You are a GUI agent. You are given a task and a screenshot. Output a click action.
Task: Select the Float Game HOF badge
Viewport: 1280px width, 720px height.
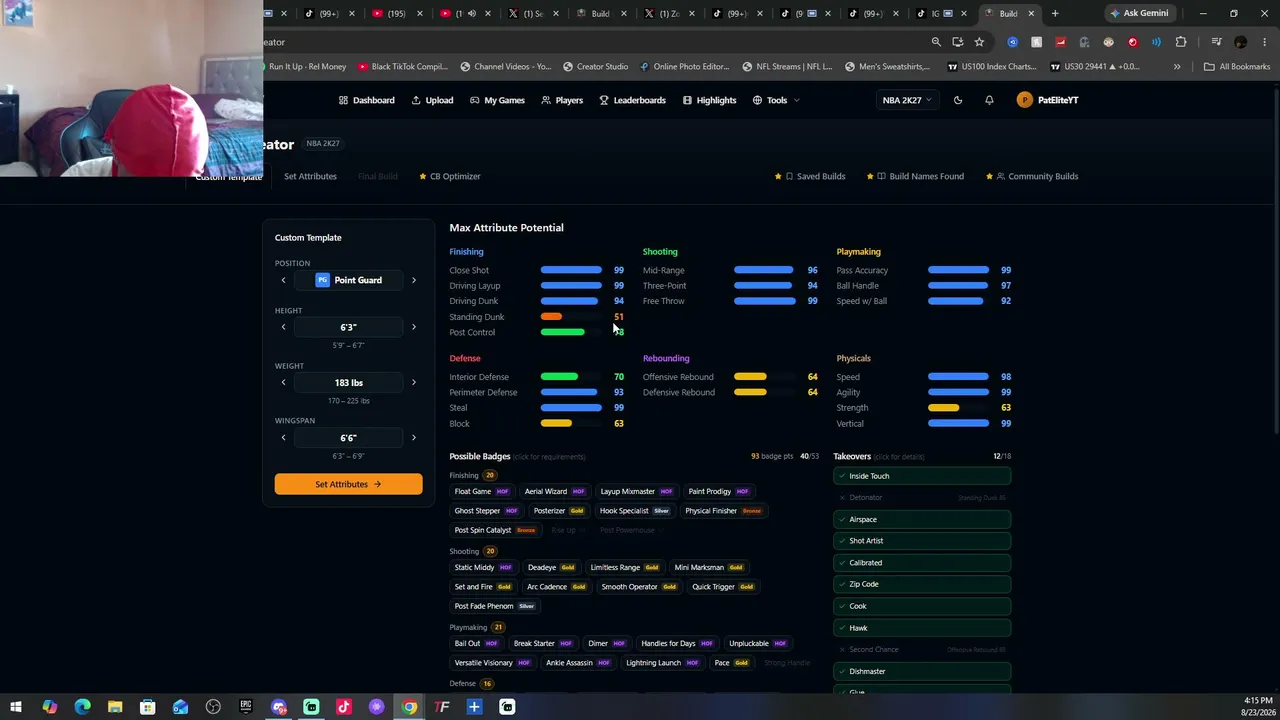point(482,492)
